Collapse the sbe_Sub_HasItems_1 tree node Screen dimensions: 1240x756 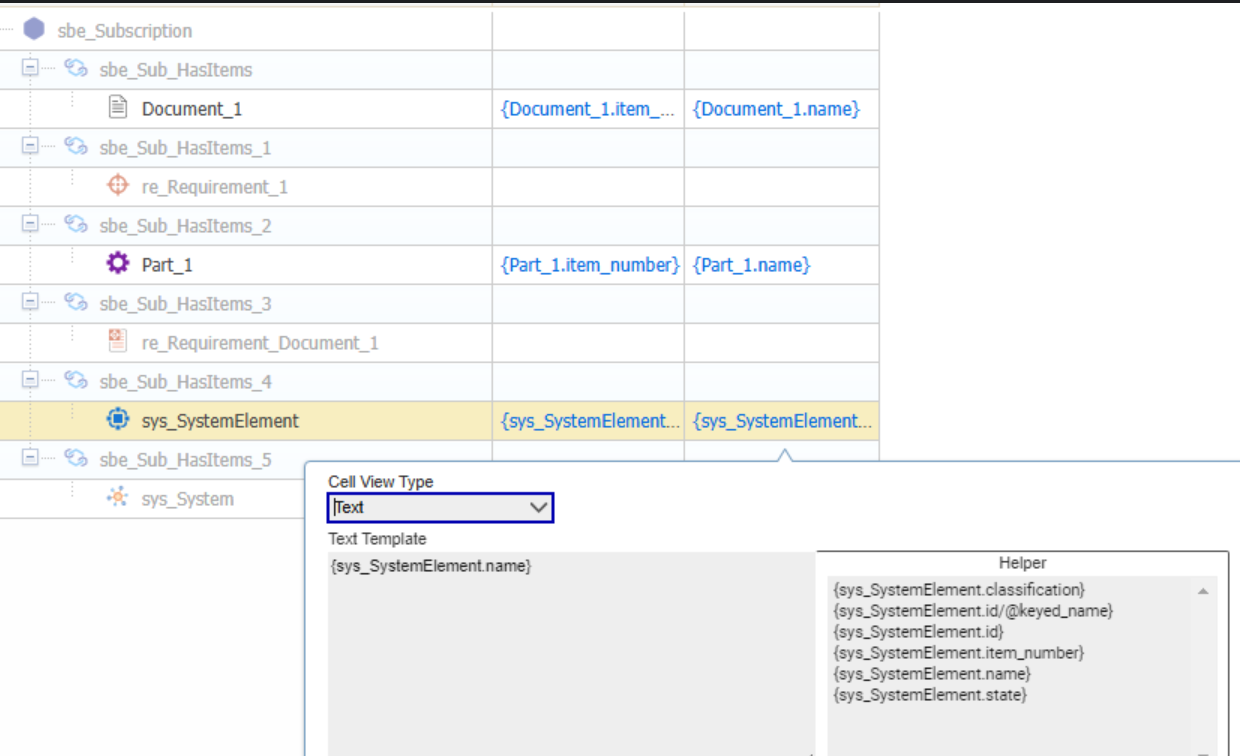tap(31, 147)
